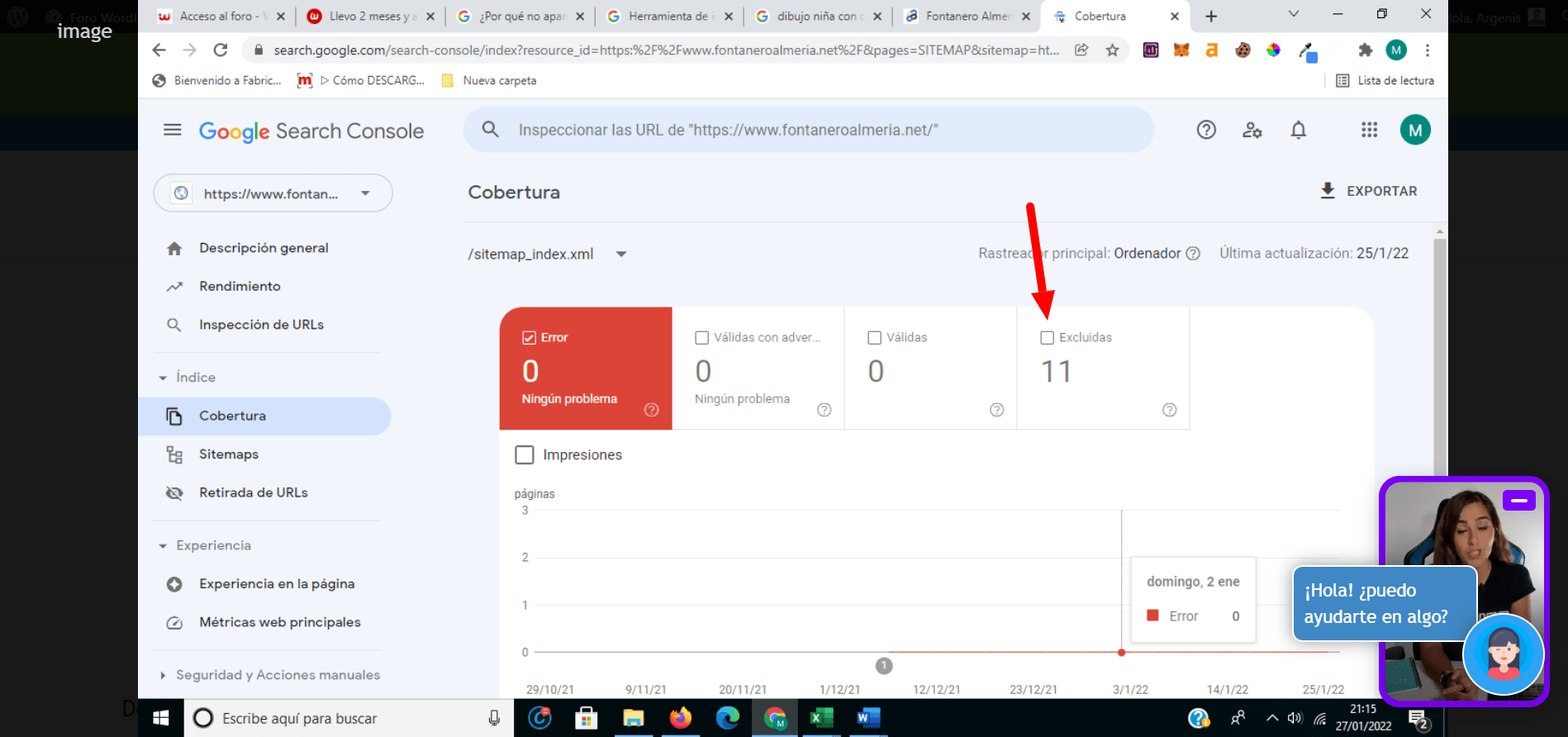Image resolution: width=1568 pixels, height=737 pixels.
Task: Show help for the Error card
Action: coord(651,410)
